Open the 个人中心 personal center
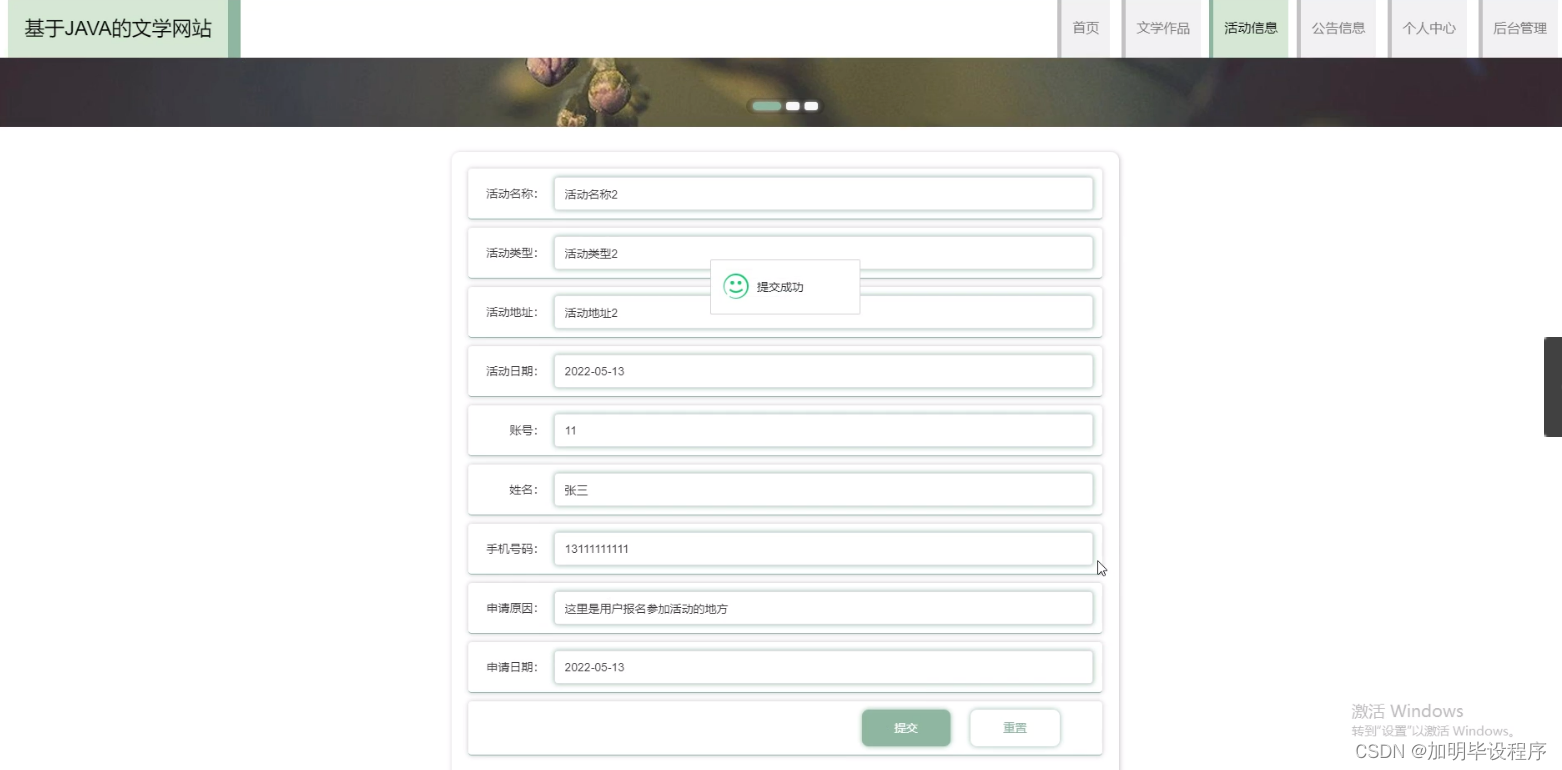This screenshot has width=1562, height=770. pos(1429,28)
